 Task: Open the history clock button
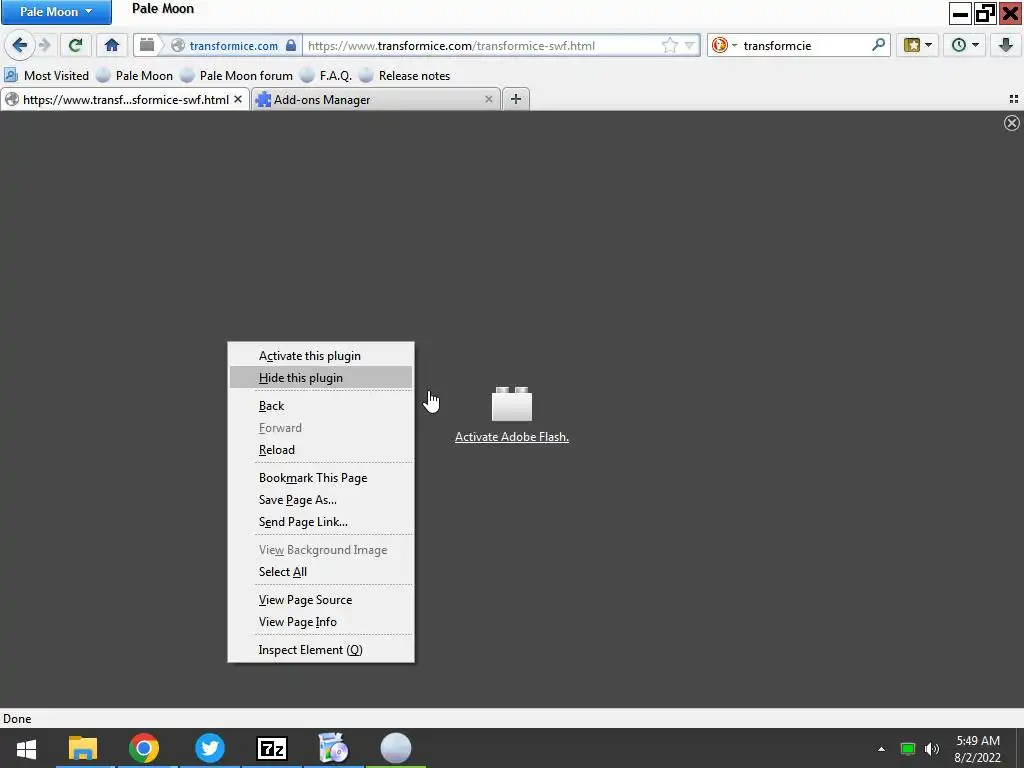(x=959, y=45)
